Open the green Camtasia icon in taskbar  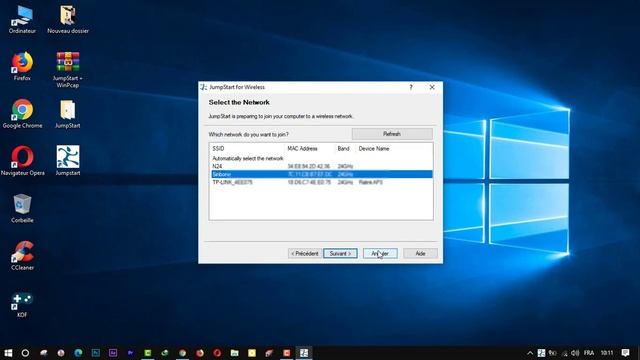click(148, 353)
